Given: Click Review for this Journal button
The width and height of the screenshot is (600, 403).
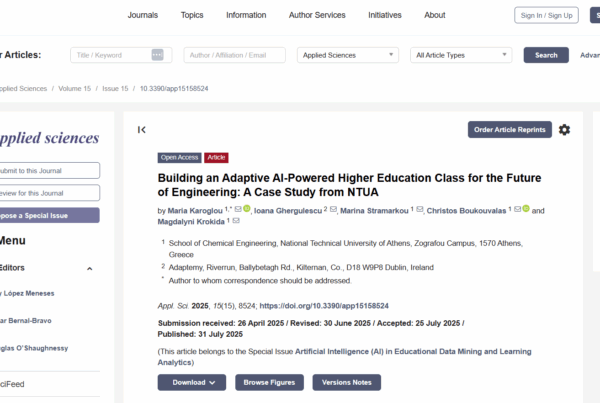Looking at the screenshot, I should point(49,193).
